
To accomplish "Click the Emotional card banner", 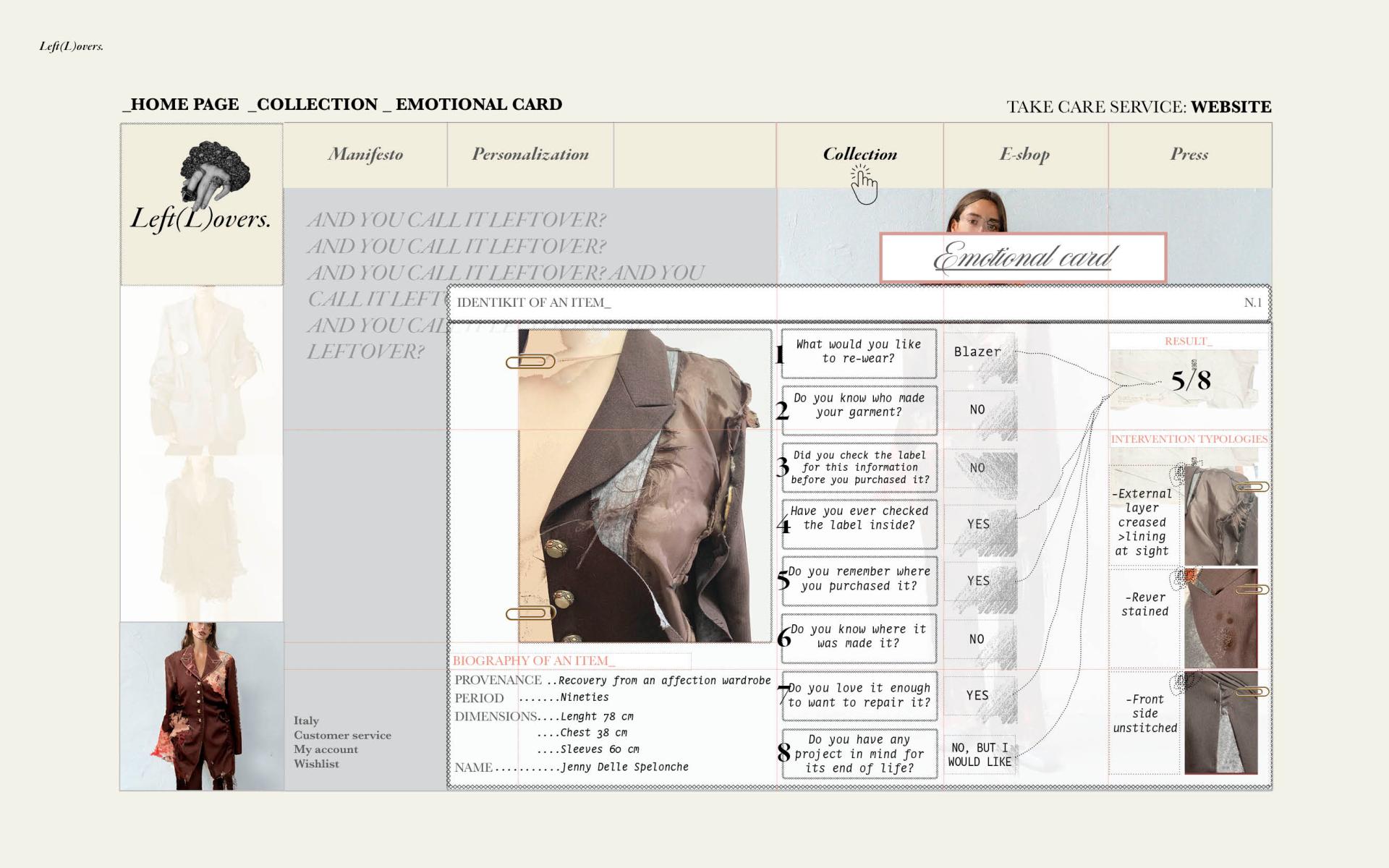I will coord(1023,258).
